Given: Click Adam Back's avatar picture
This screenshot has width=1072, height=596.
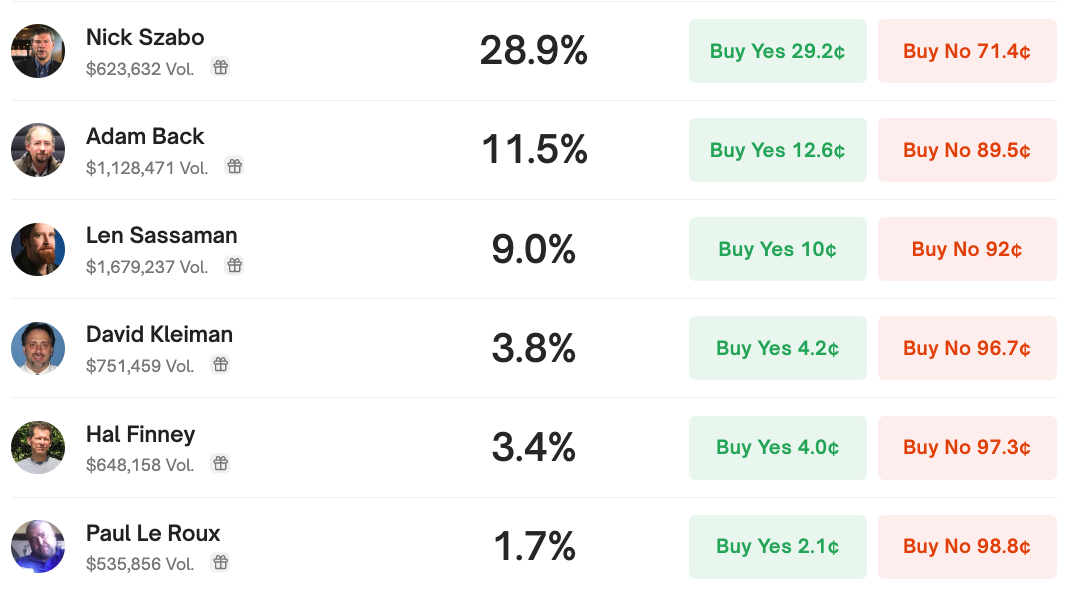Looking at the screenshot, I should [38, 150].
